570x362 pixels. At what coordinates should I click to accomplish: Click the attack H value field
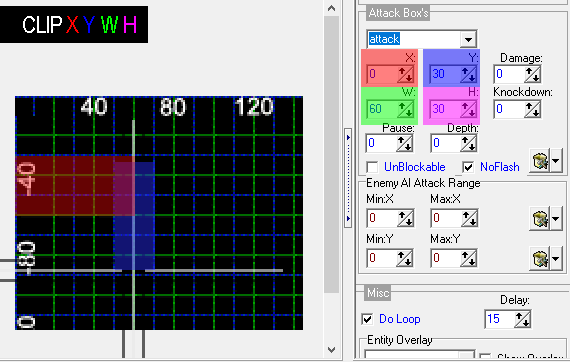[445, 109]
